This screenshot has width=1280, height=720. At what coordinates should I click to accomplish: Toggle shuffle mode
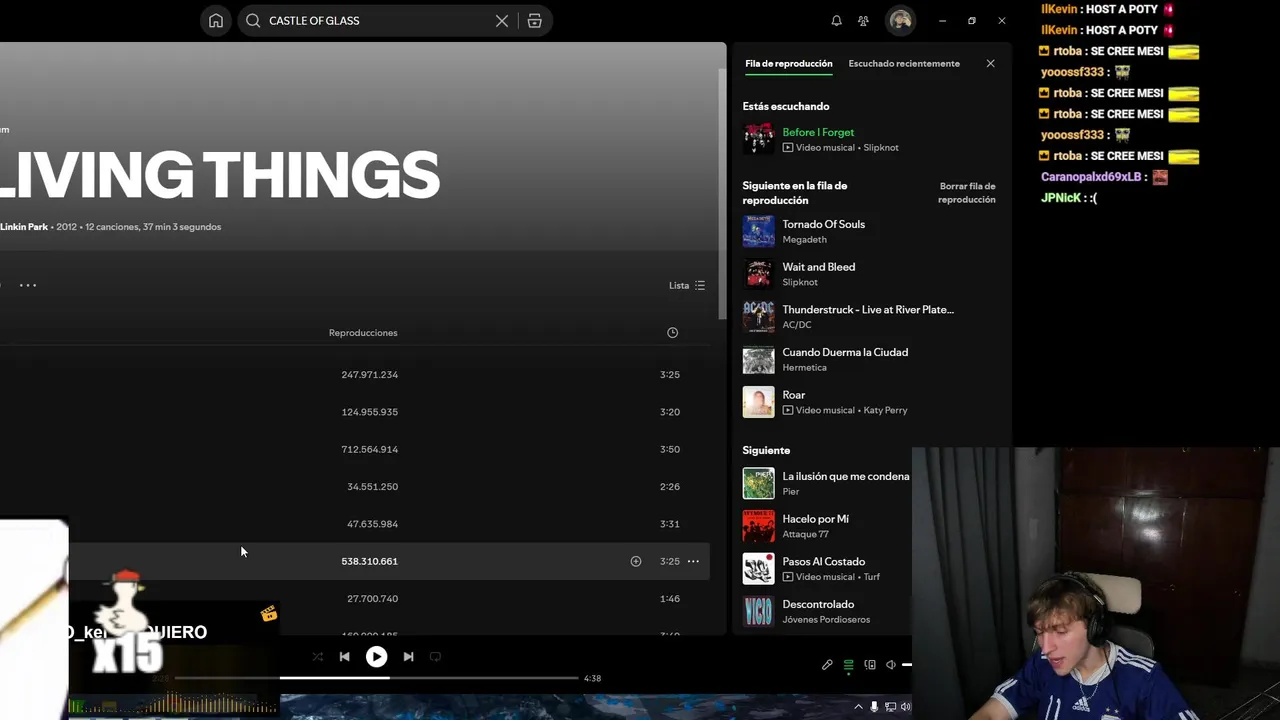(x=317, y=657)
